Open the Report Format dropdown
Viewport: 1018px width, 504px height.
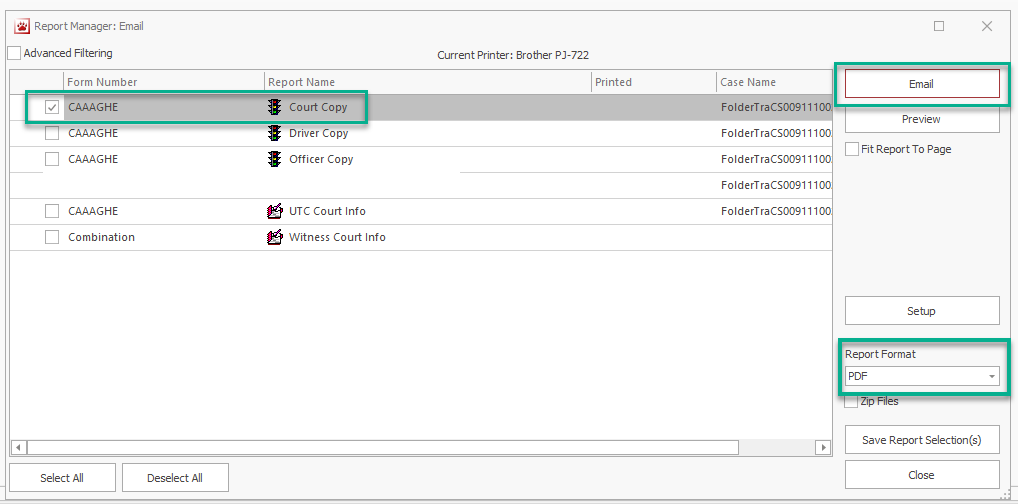(x=992, y=376)
